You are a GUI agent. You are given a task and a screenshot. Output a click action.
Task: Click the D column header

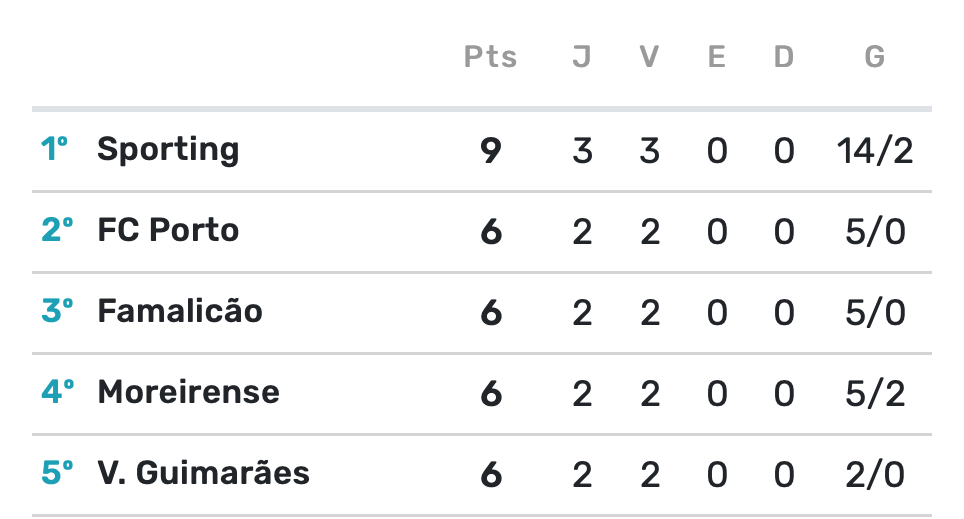(x=784, y=57)
